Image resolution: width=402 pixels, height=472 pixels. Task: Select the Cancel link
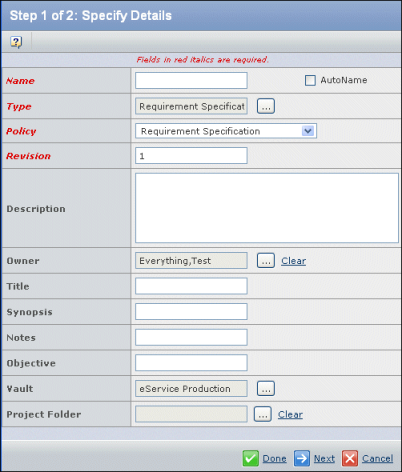pos(377,459)
